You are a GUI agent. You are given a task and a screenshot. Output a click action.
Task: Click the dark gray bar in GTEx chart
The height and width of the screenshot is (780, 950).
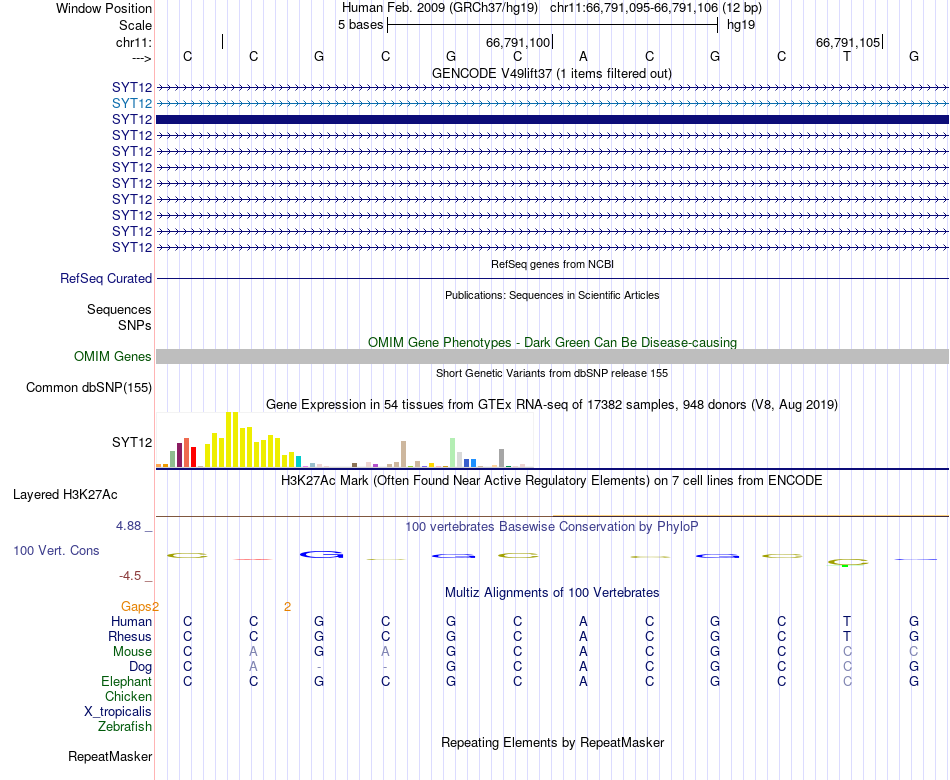tap(502, 458)
